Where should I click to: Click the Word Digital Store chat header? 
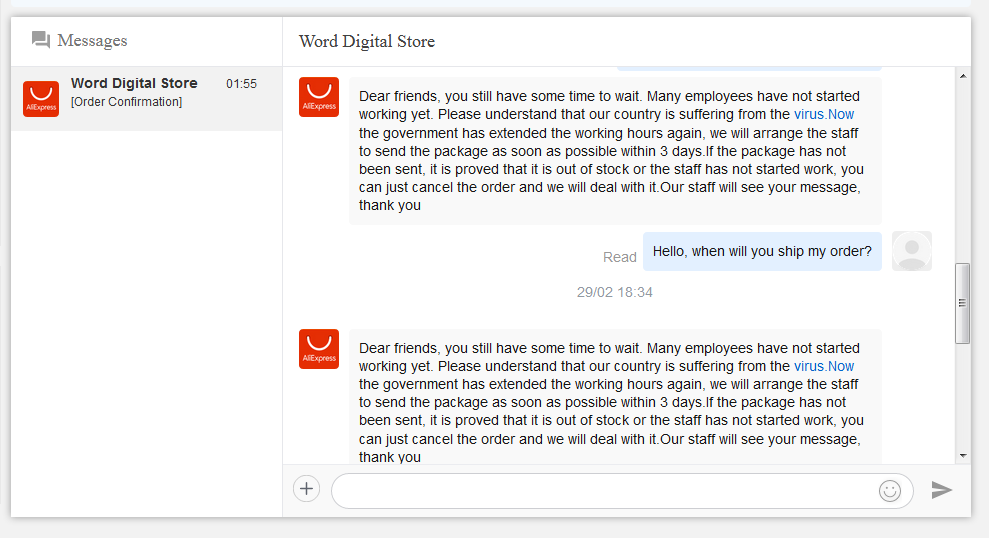(366, 42)
